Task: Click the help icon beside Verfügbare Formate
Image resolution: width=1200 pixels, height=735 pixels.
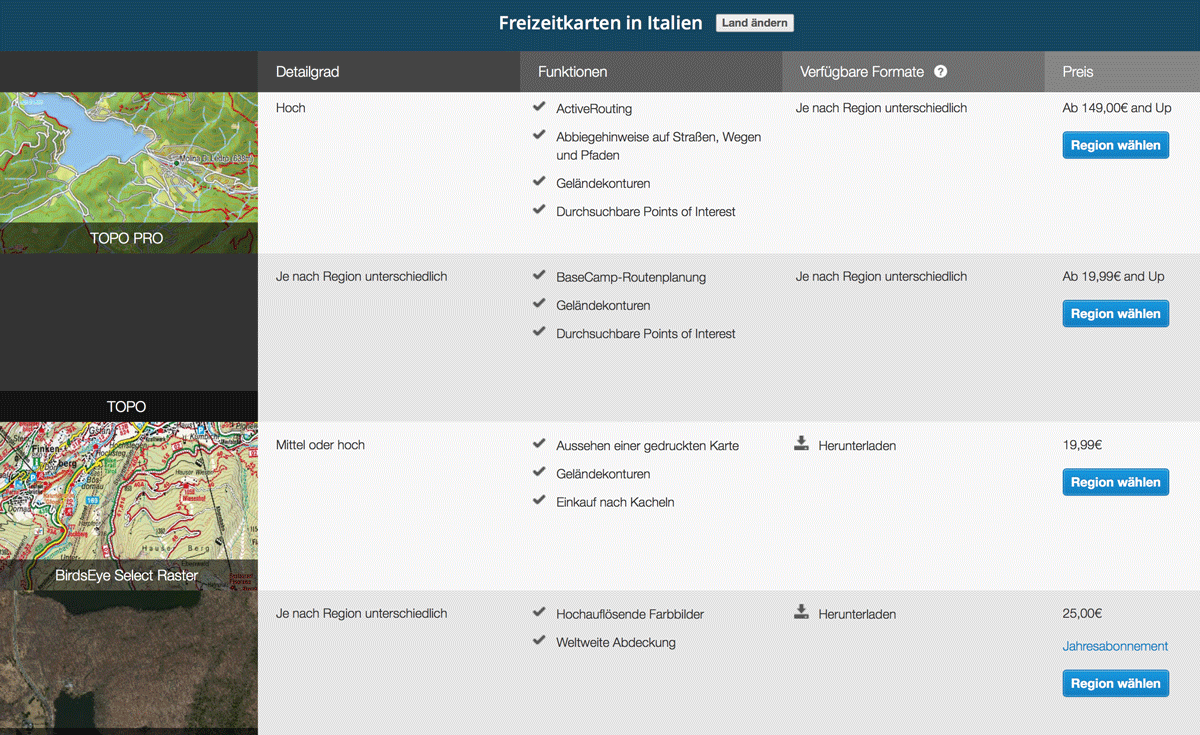Action: pos(940,72)
